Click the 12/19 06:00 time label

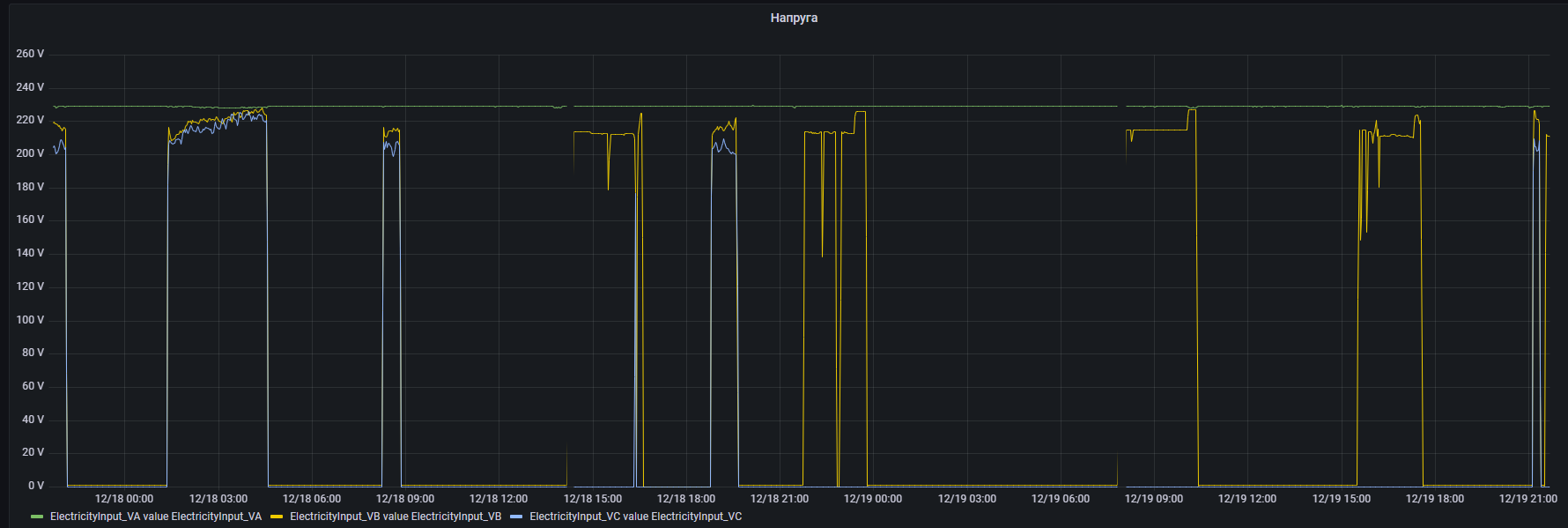(1061, 499)
